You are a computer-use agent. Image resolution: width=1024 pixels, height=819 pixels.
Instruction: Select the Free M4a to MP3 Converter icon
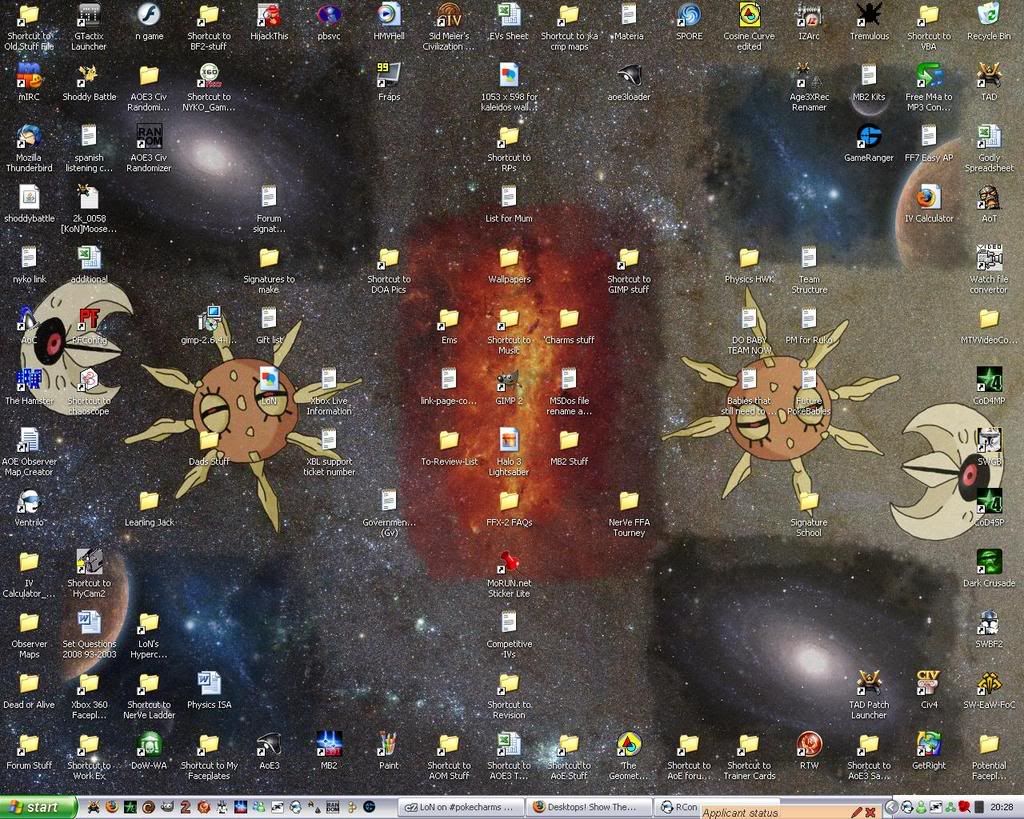(929, 76)
